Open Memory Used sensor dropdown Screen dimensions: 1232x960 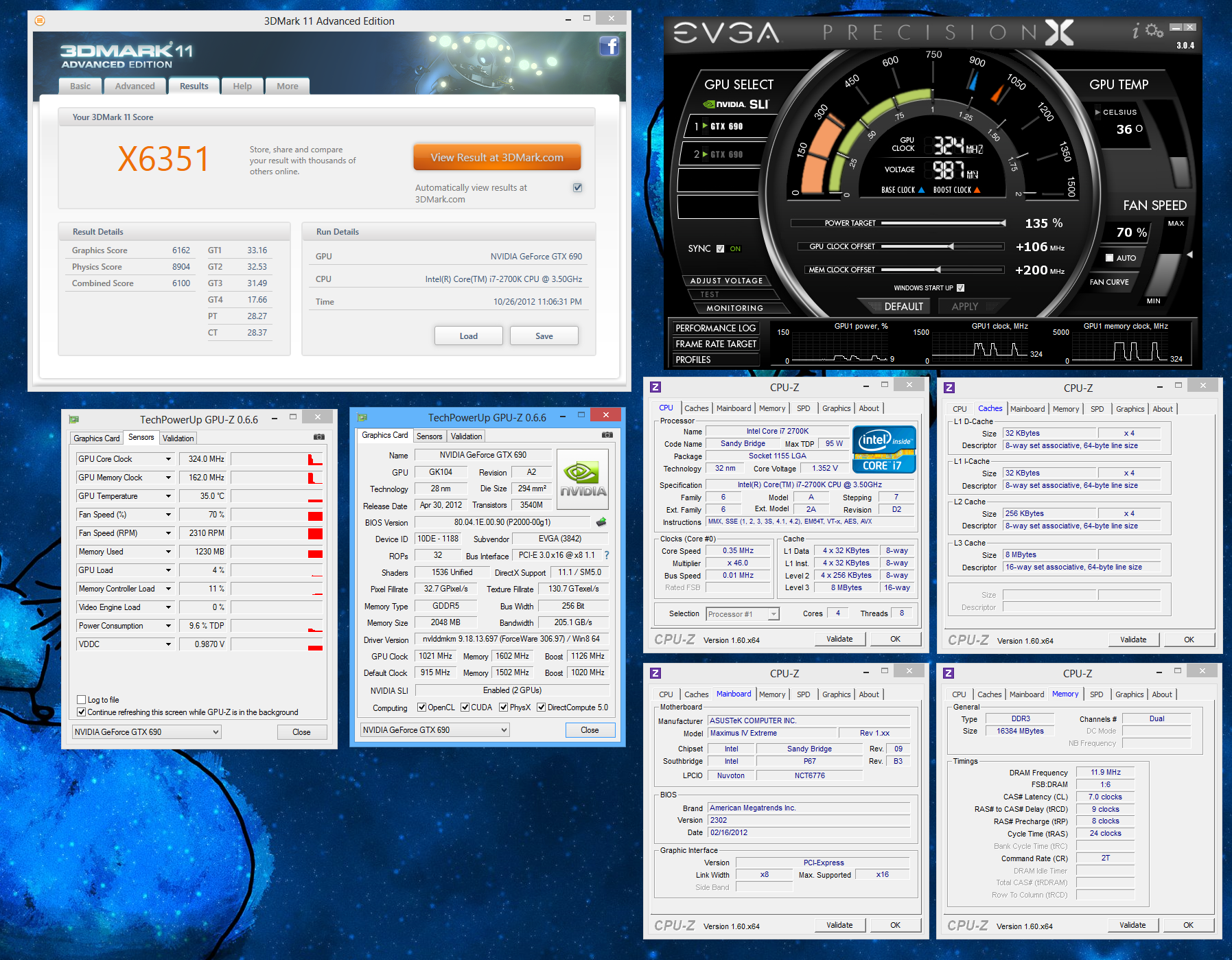168,552
